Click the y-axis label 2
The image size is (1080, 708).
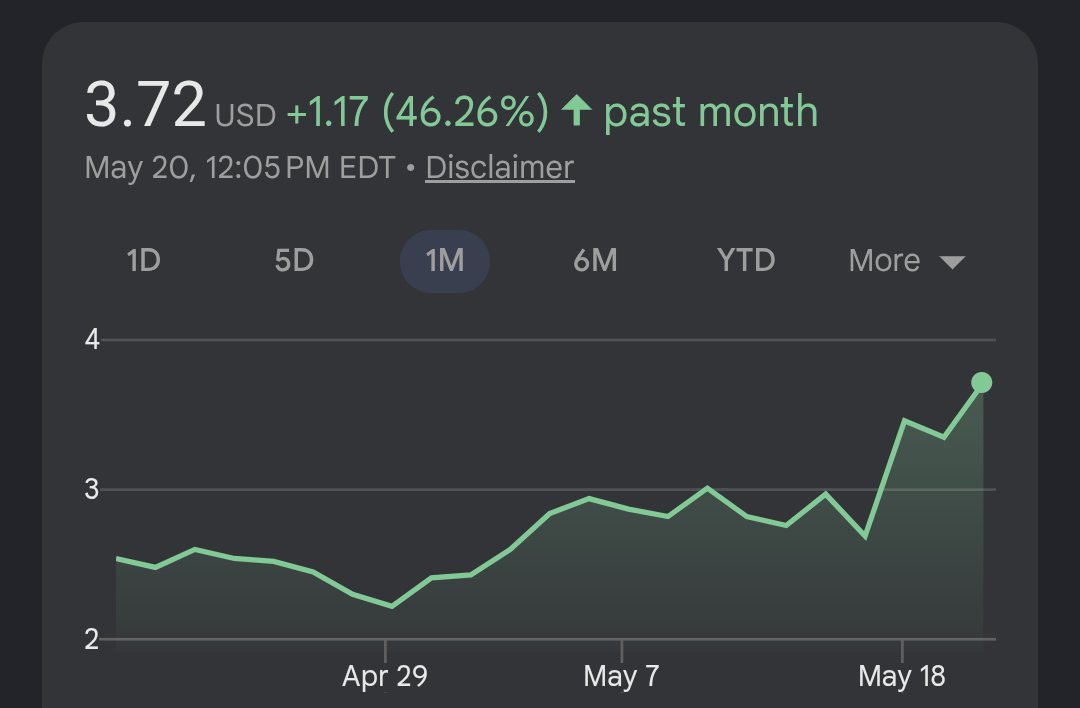click(92, 640)
